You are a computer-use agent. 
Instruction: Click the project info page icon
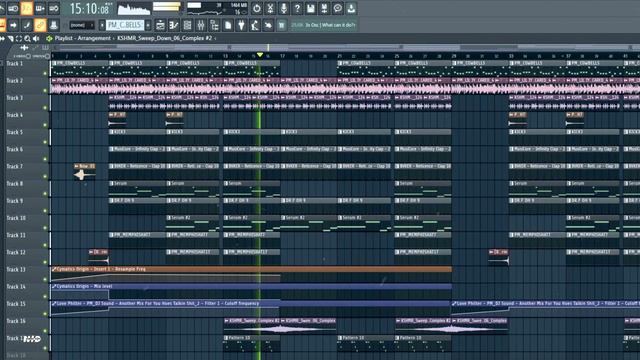click(228, 25)
